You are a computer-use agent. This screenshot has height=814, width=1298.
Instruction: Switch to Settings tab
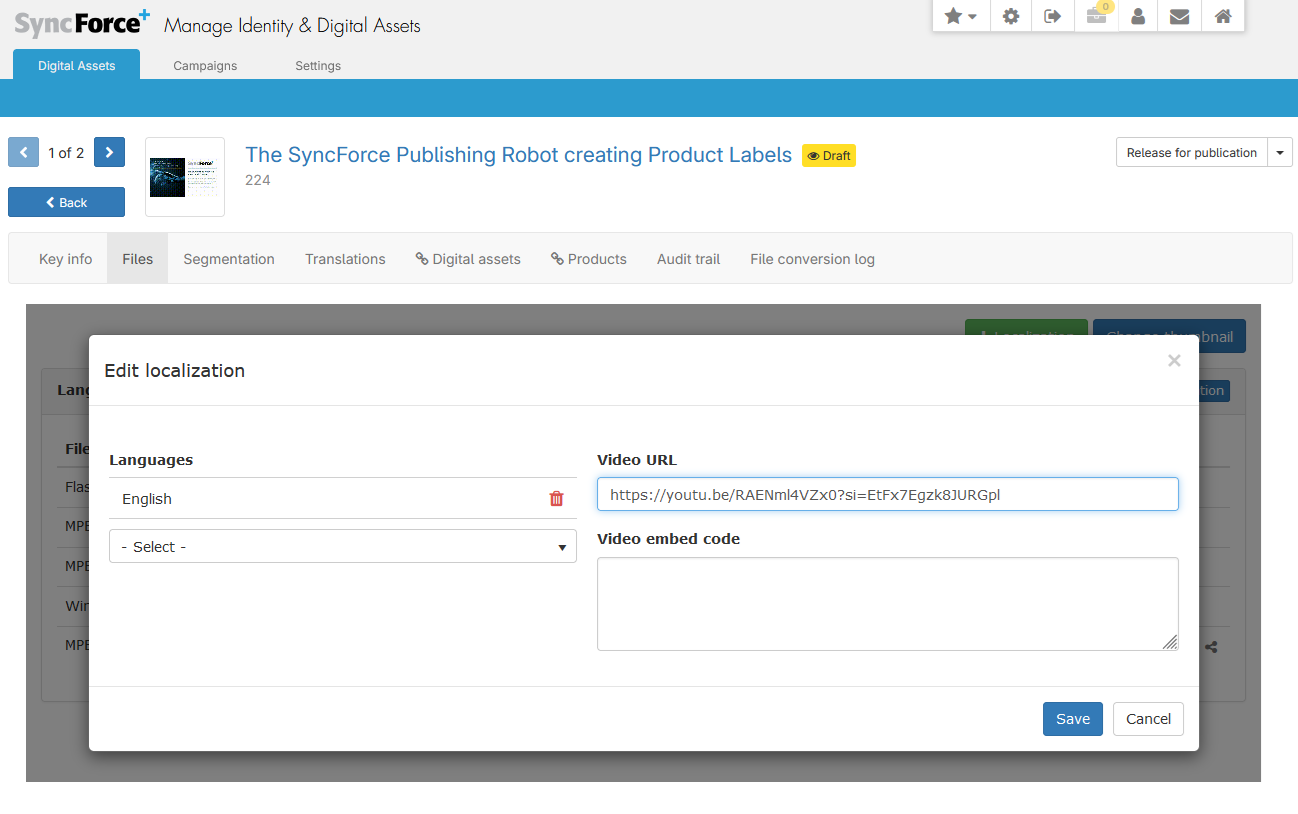(318, 65)
